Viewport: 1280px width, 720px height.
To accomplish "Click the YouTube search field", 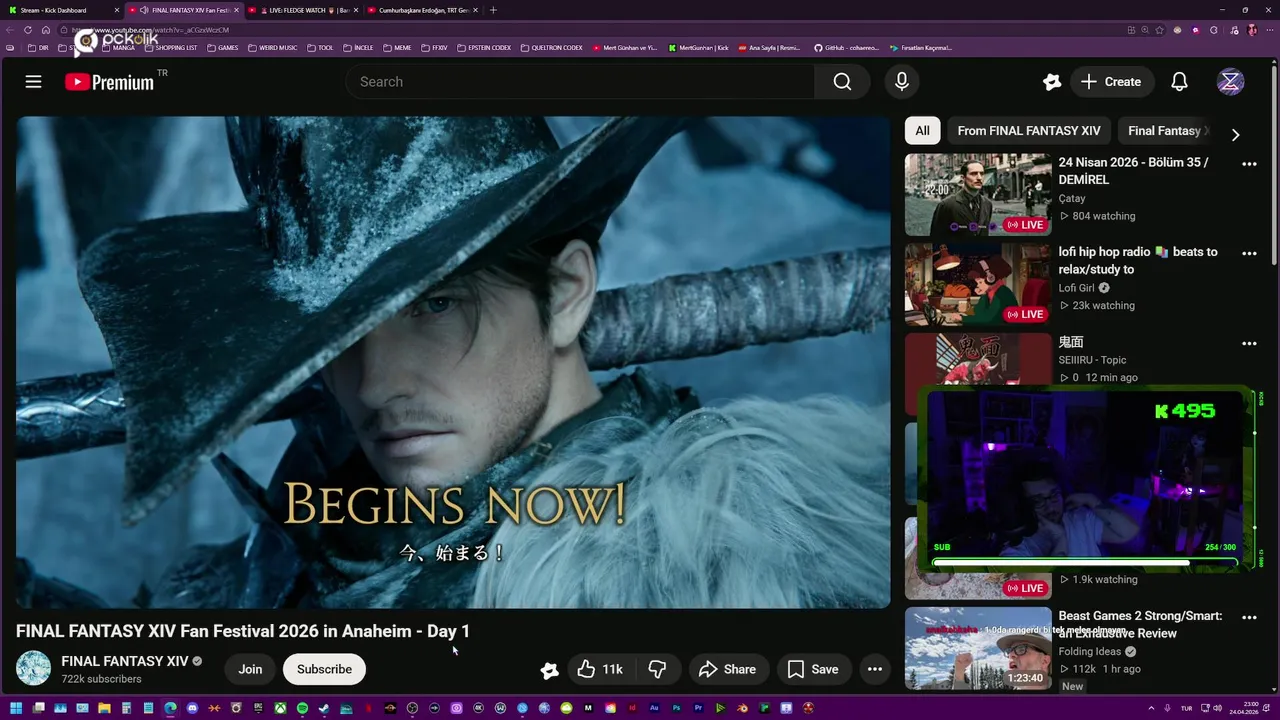I will tap(580, 82).
